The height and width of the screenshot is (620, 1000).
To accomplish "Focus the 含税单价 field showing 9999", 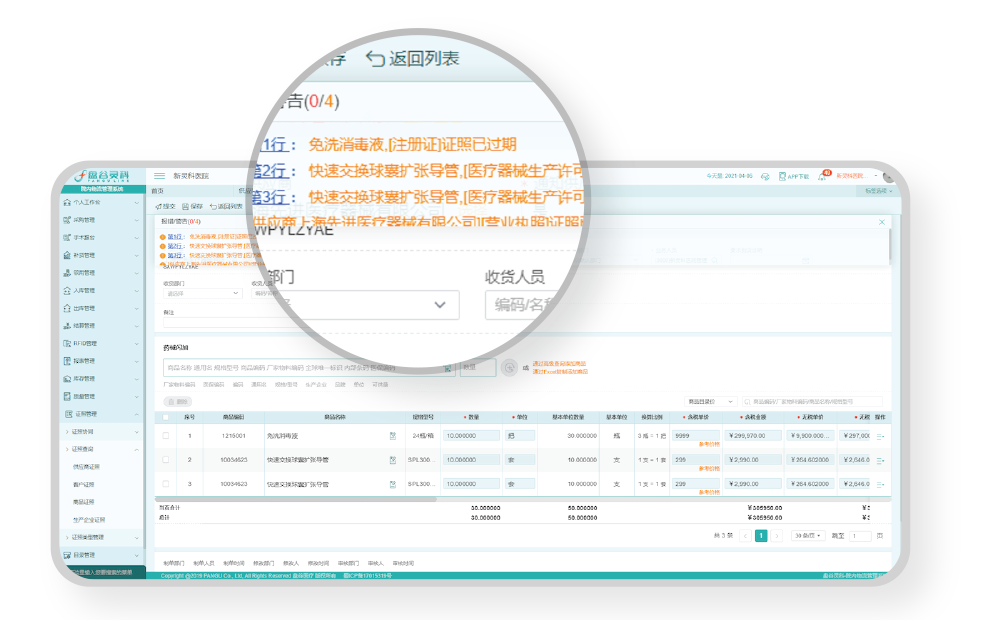I will 696,436.
